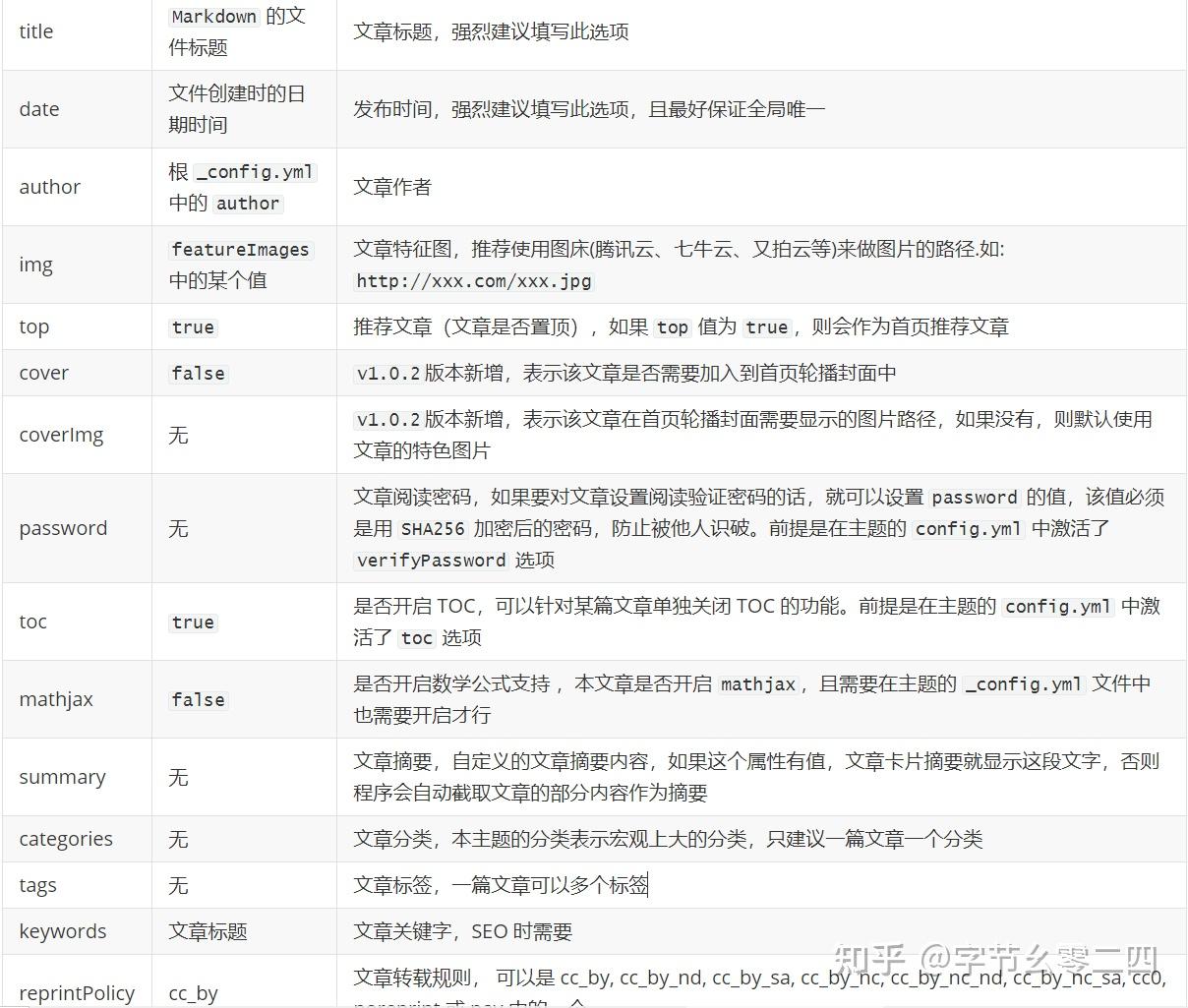Screen dimensions: 1188x1008
Task: Click the "summary" parameter label
Action: pyautogui.click(x=62, y=777)
